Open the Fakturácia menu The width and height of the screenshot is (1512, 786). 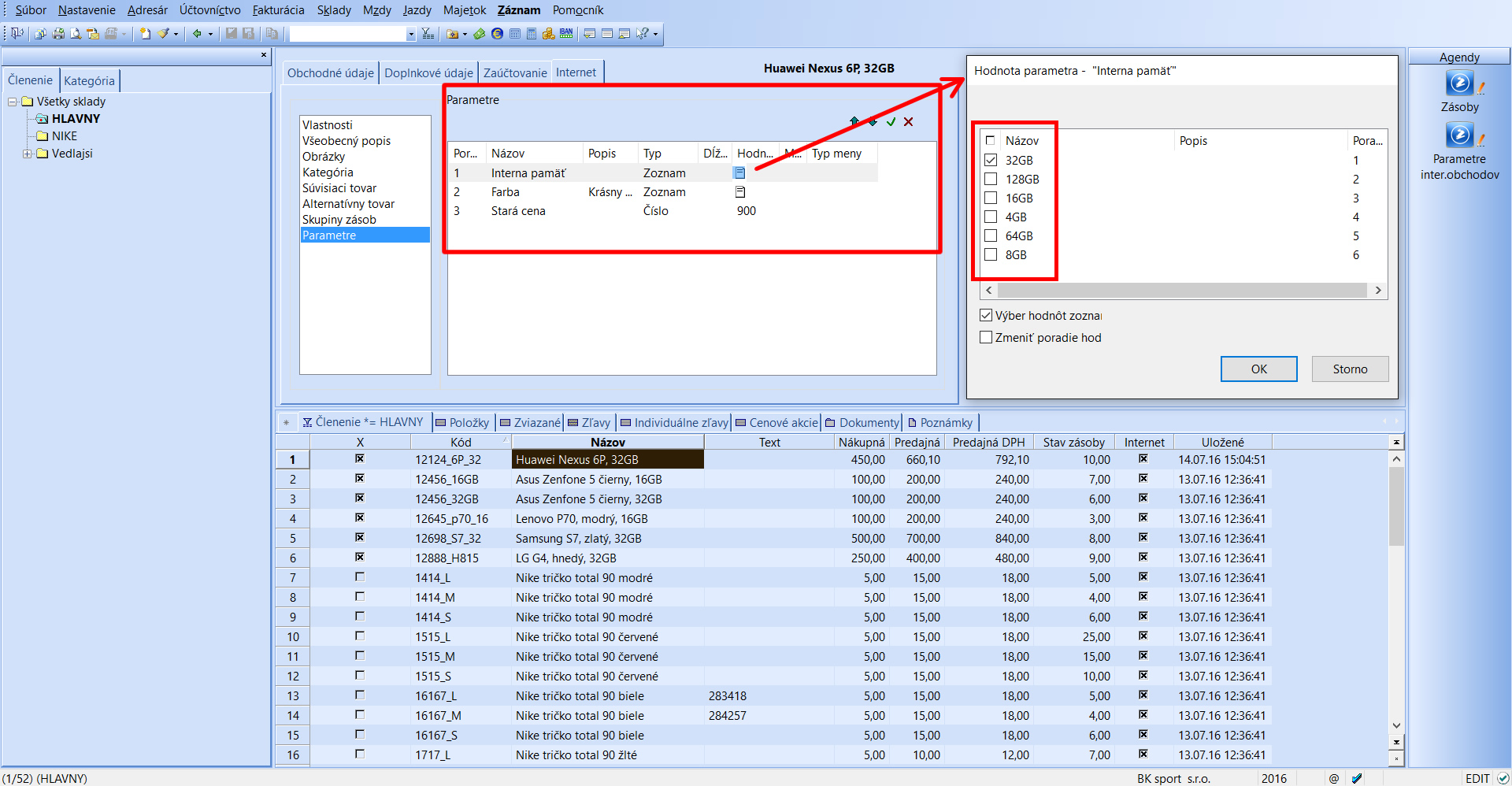point(278,10)
